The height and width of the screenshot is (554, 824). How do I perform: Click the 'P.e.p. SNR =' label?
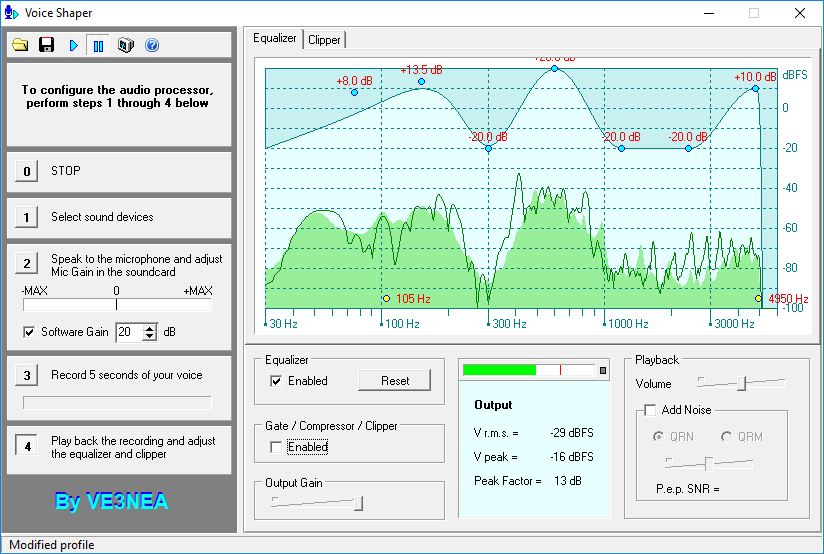(688, 489)
